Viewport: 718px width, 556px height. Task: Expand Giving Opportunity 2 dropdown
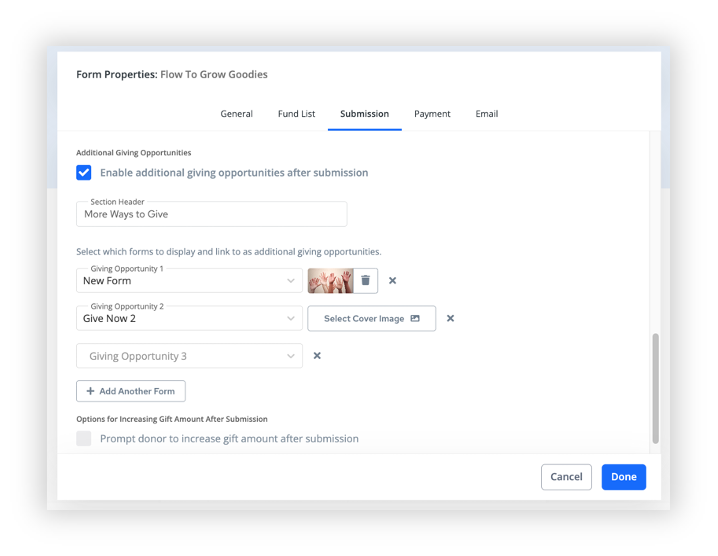click(189, 319)
